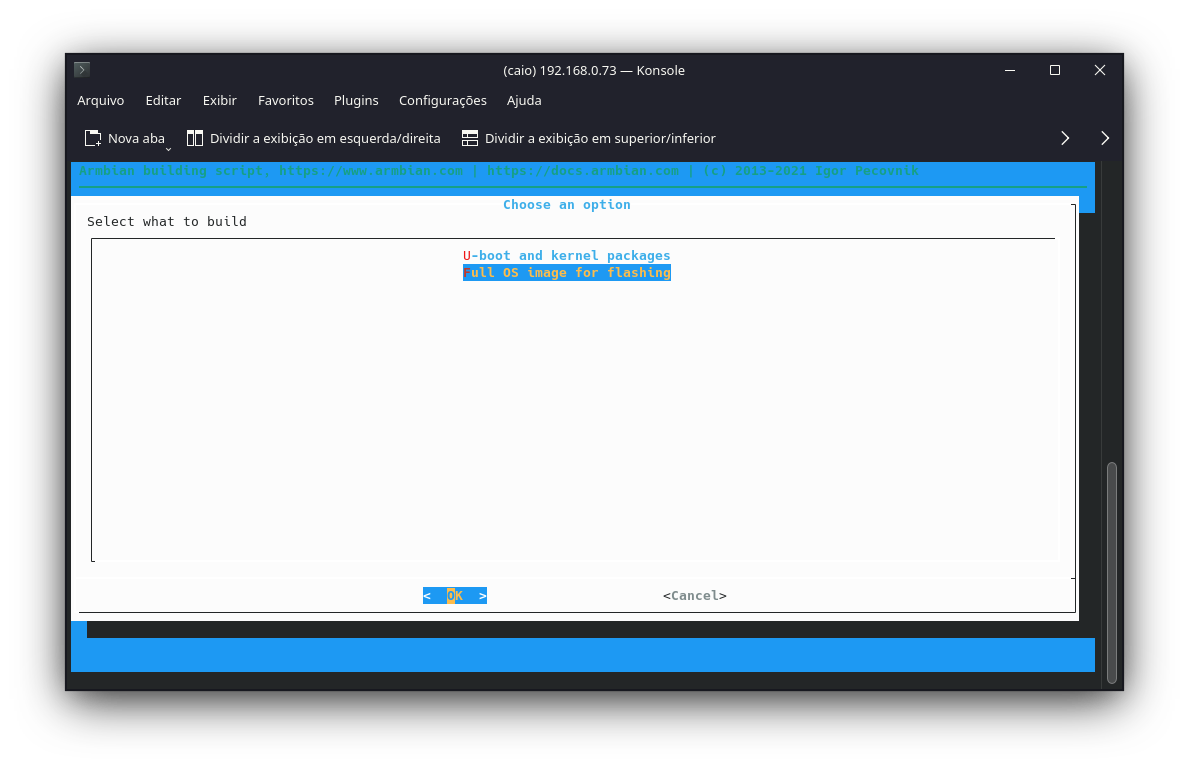Open the Editar menu
1189x768 pixels.
163,101
